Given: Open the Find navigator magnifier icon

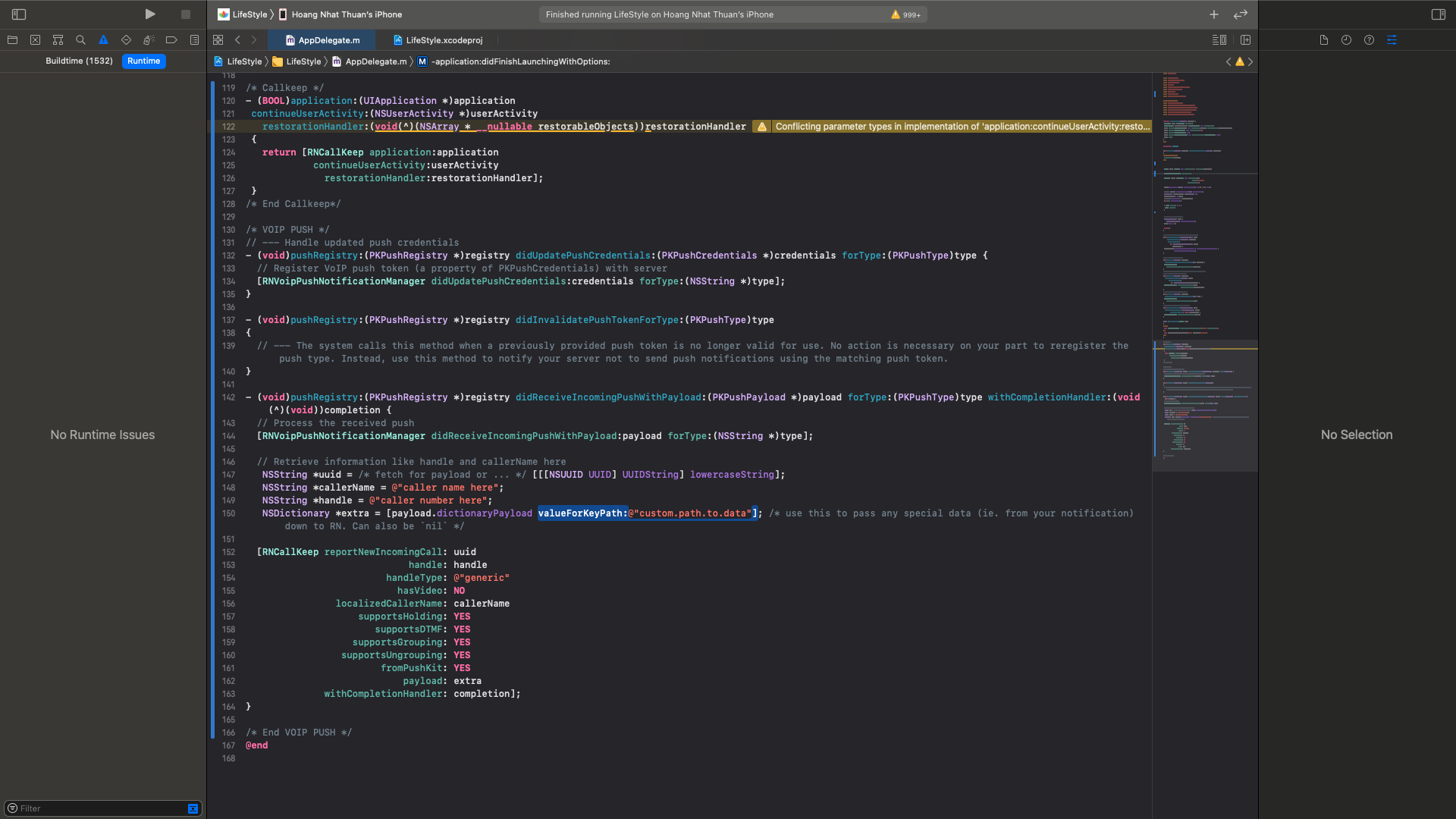Looking at the screenshot, I should click(x=80, y=40).
